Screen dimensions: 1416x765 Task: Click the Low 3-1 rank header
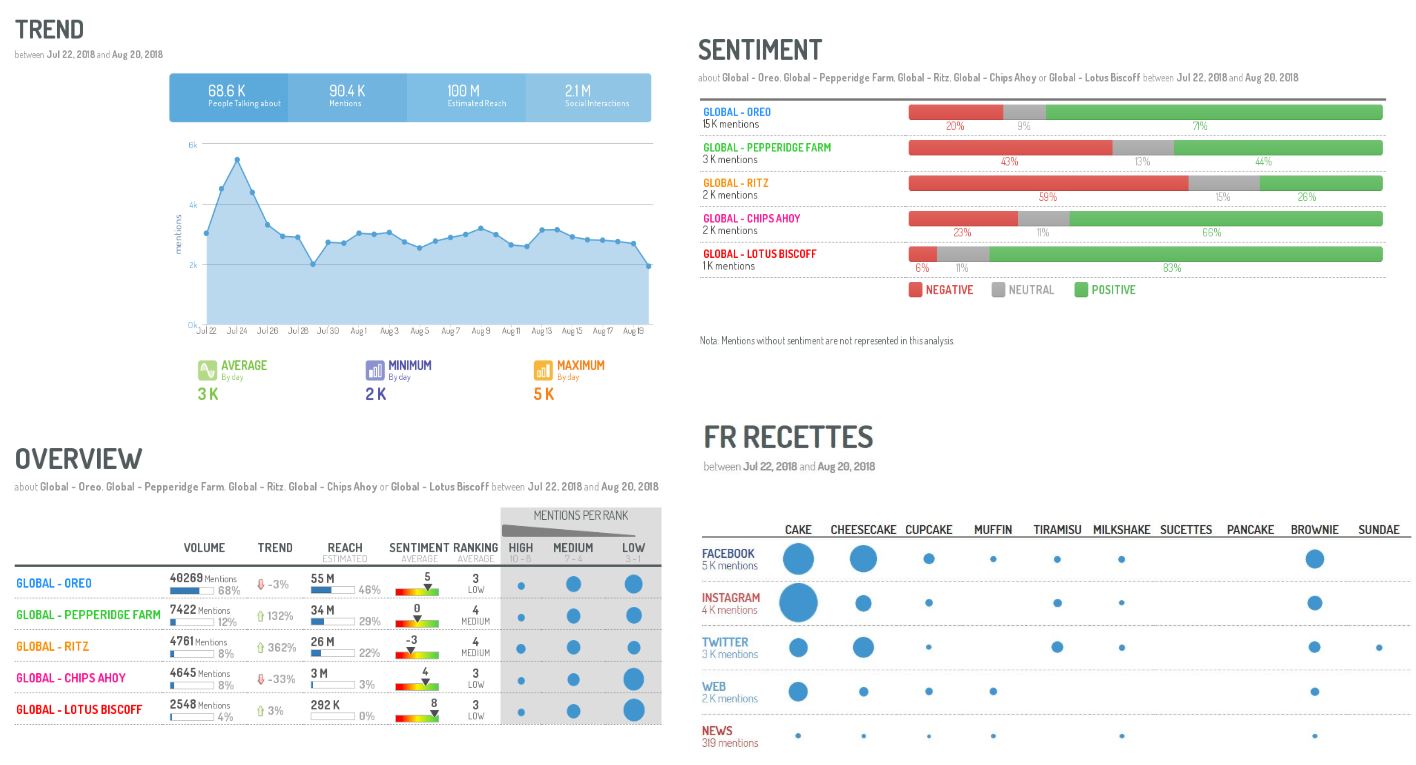(x=633, y=551)
